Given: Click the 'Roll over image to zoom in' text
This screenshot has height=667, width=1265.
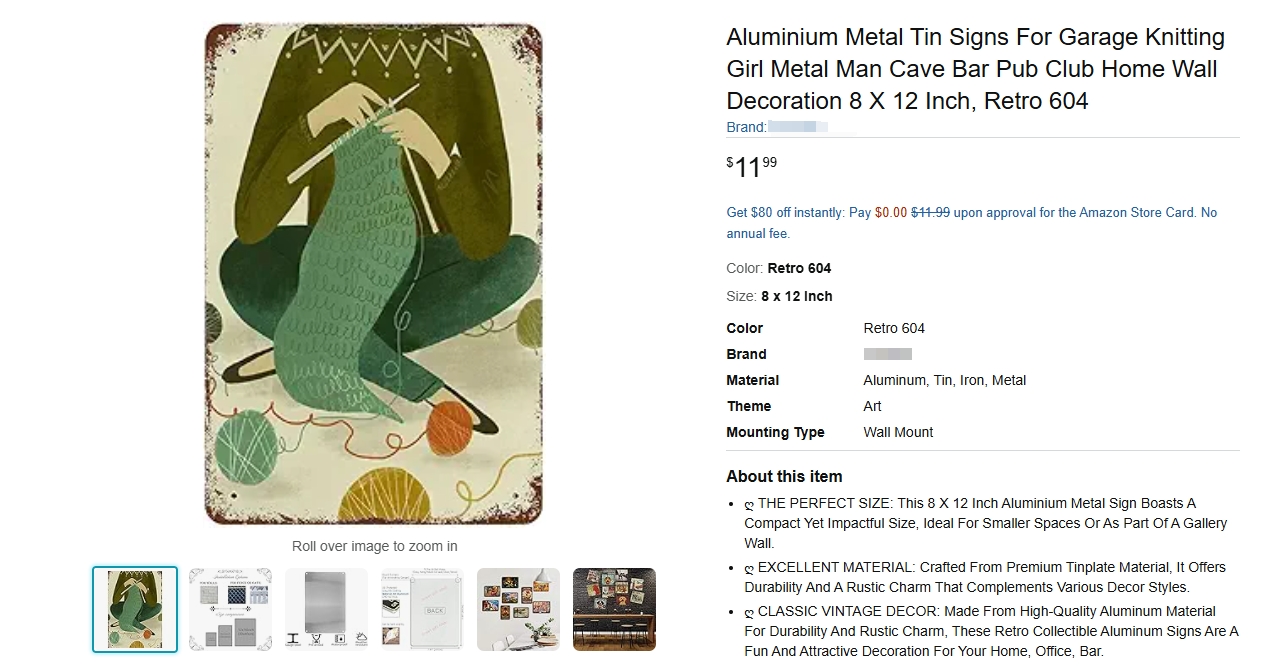Looking at the screenshot, I should [375, 546].
